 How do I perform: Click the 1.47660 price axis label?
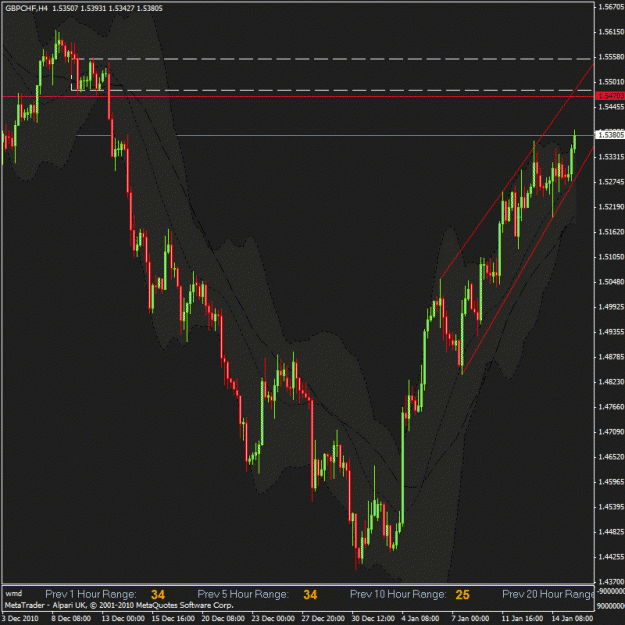coord(611,407)
